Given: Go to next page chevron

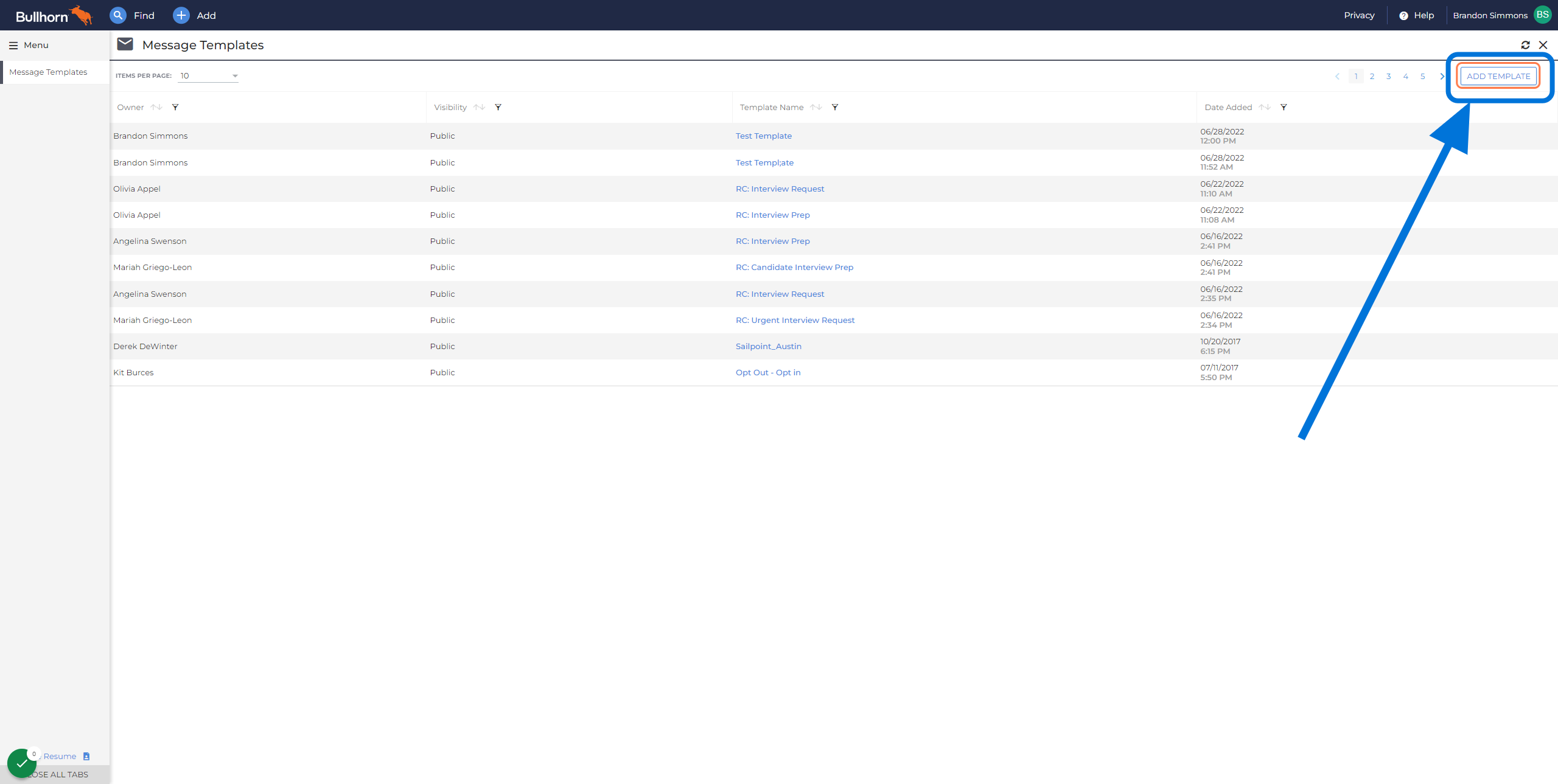Looking at the screenshot, I should pyautogui.click(x=1441, y=77).
